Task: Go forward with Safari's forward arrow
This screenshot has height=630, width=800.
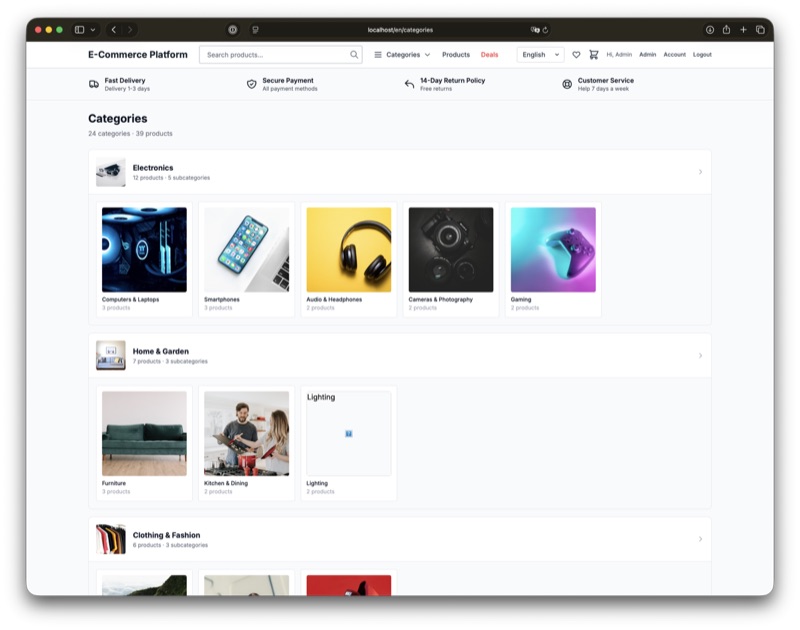Action: [130, 30]
